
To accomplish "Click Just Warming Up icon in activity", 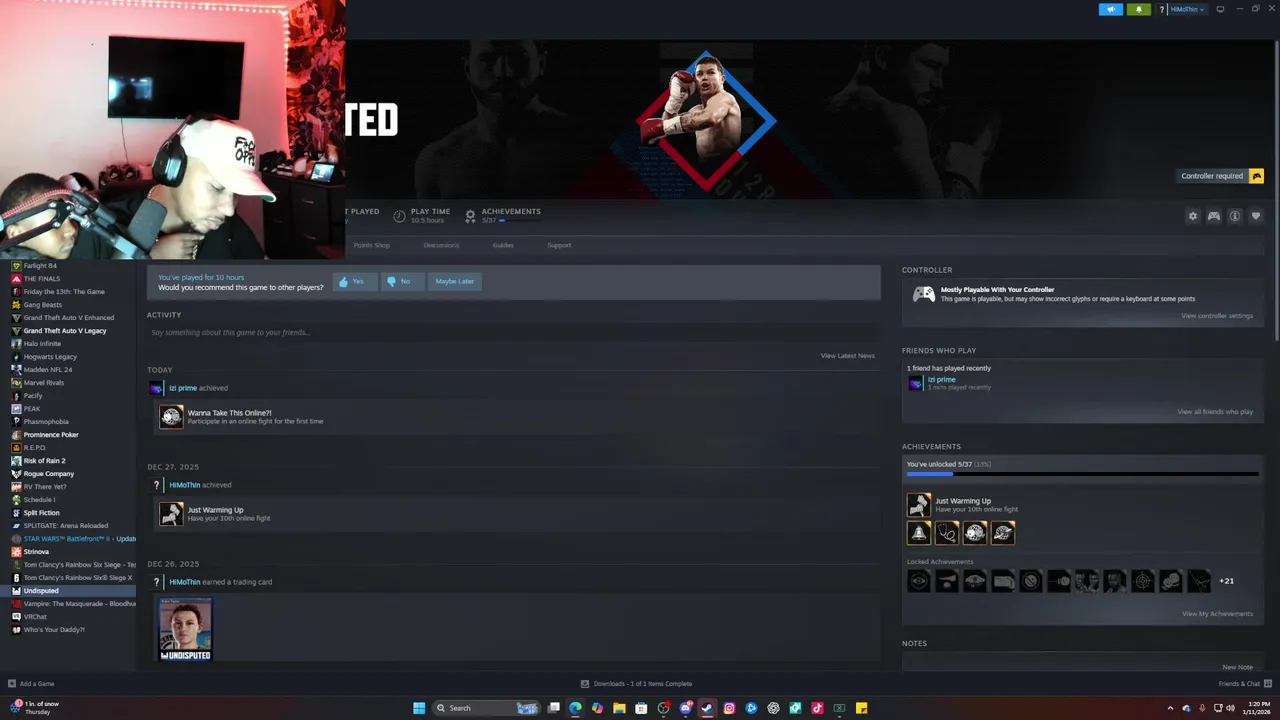I will pos(172,514).
